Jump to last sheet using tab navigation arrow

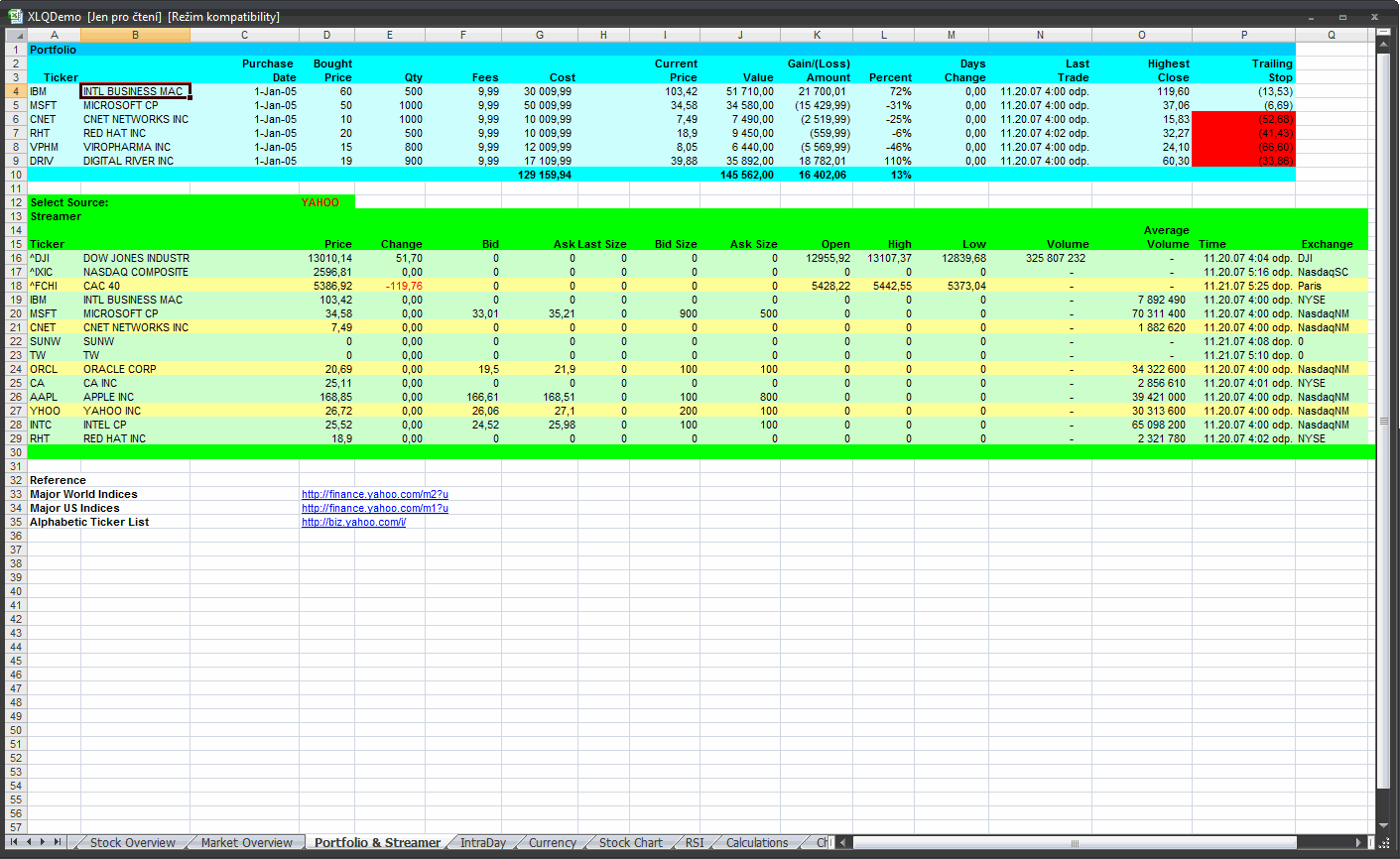coord(58,842)
